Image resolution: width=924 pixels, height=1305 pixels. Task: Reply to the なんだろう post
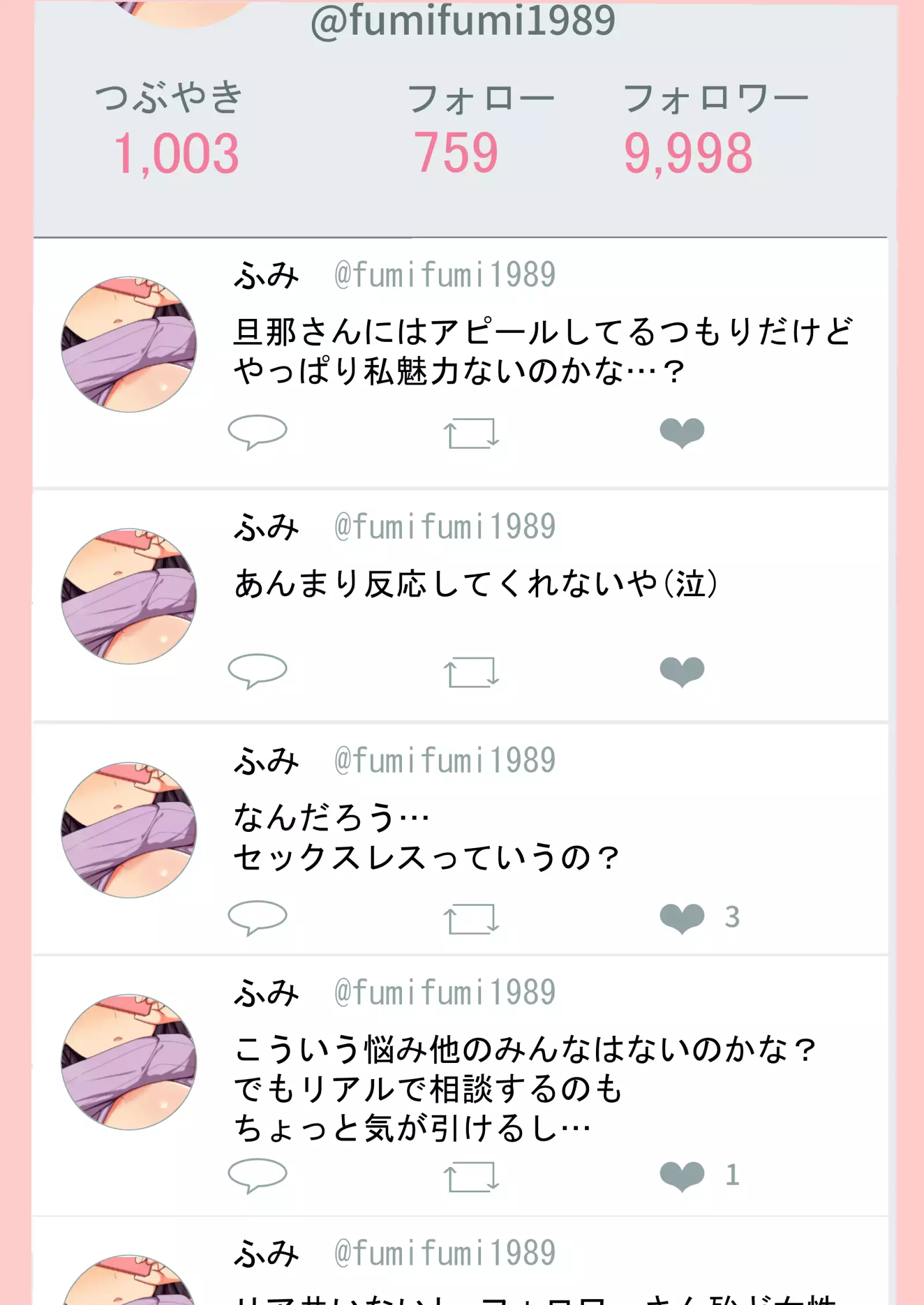(x=258, y=917)
